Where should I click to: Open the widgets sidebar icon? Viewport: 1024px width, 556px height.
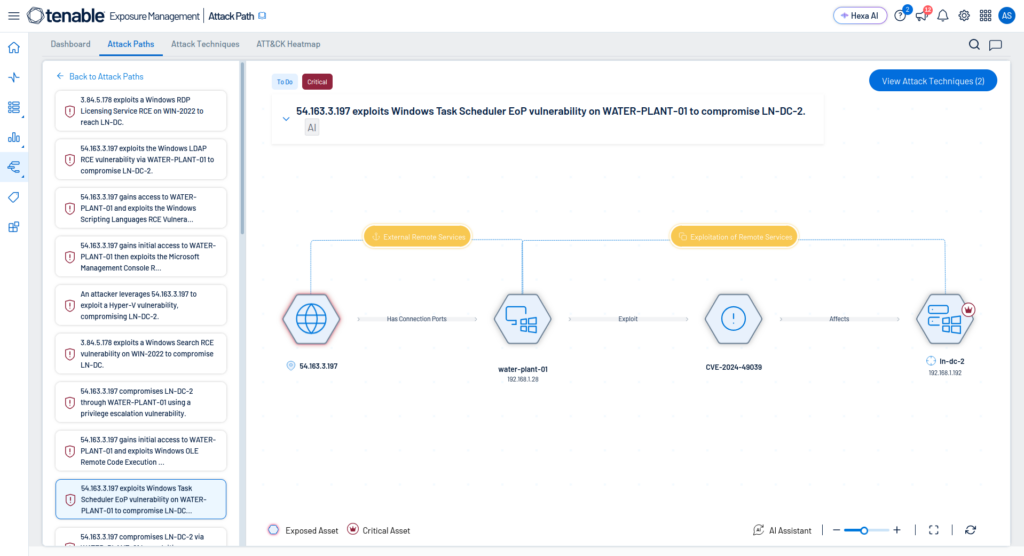[x=14, y=227]
